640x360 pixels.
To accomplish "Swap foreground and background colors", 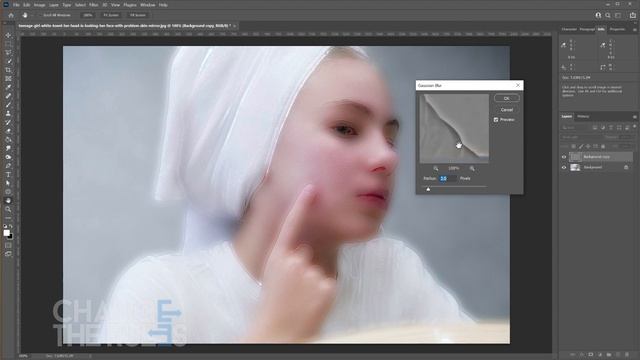I will click(x=11, y=227).
